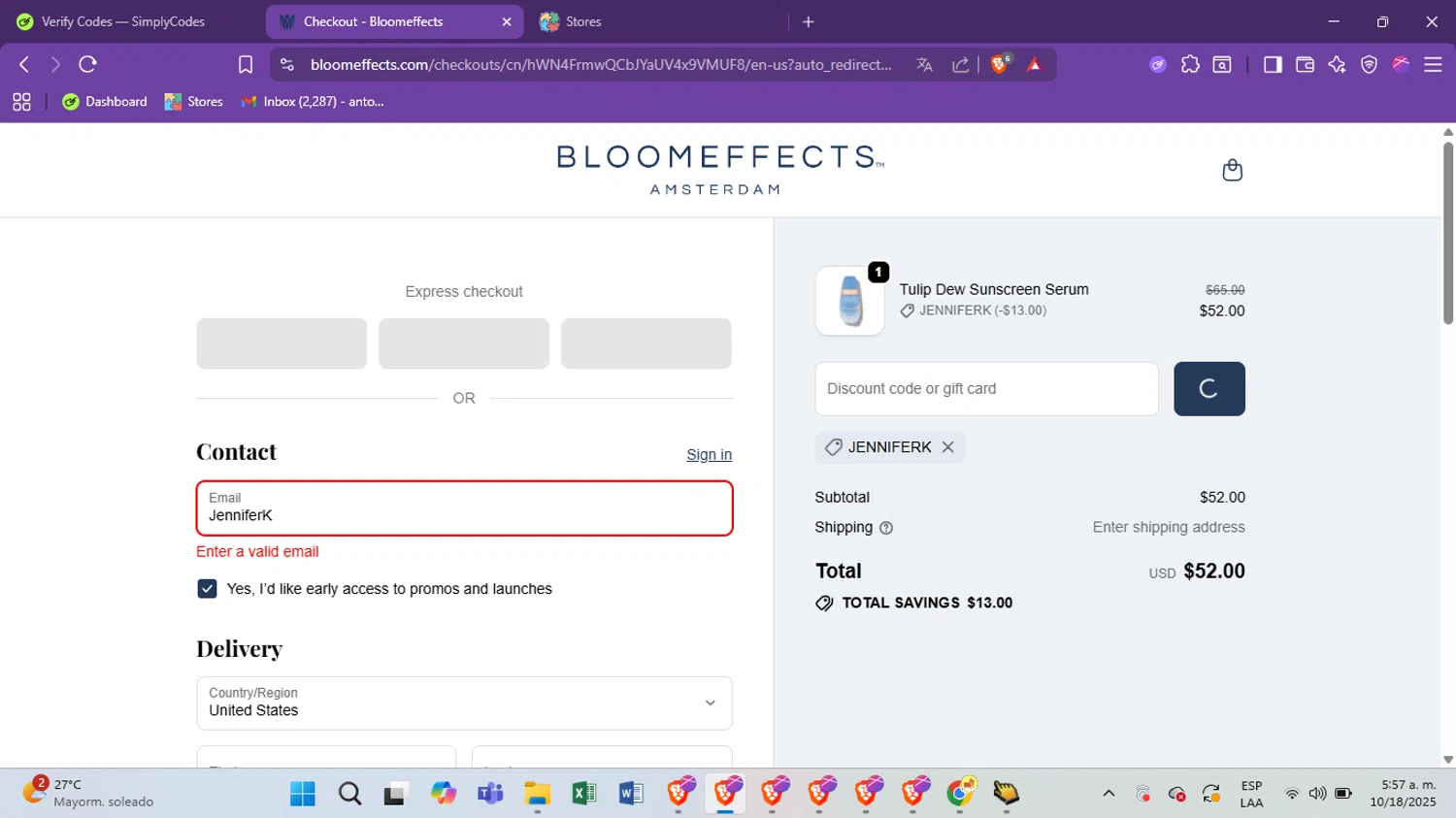Click the first express checkout button
The image size is (1456, 818).
(281, 344)
